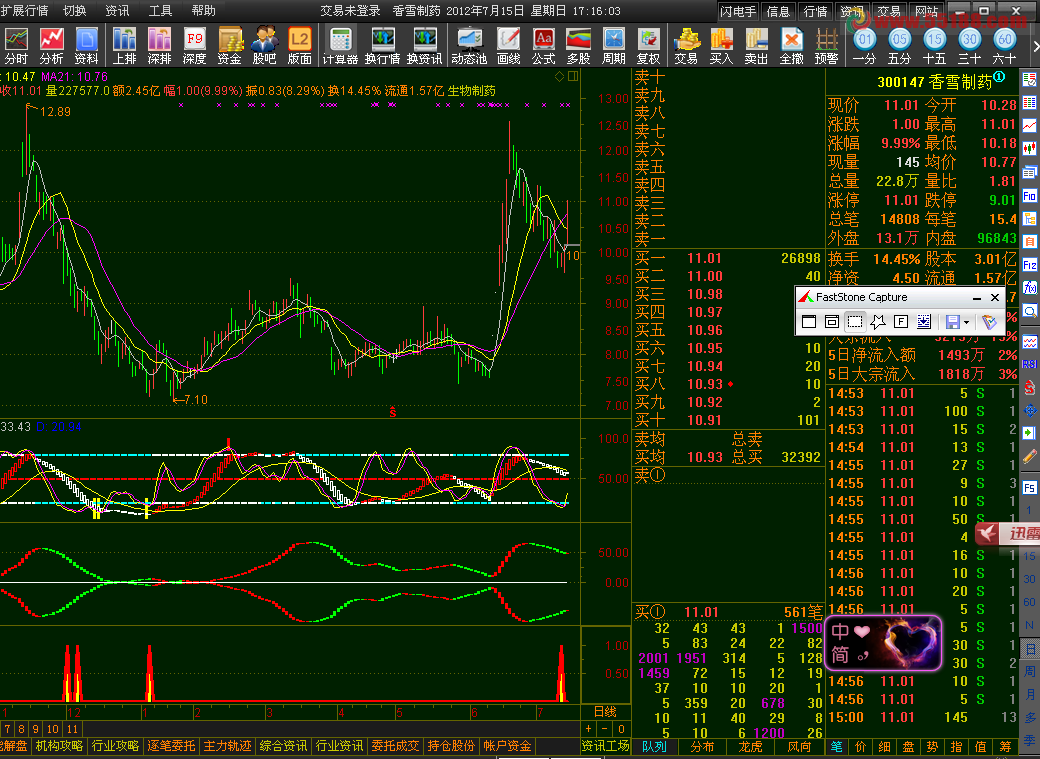Open the 深排 ranking icon
The image size is (1040, 759).
(x=159, y=46)
